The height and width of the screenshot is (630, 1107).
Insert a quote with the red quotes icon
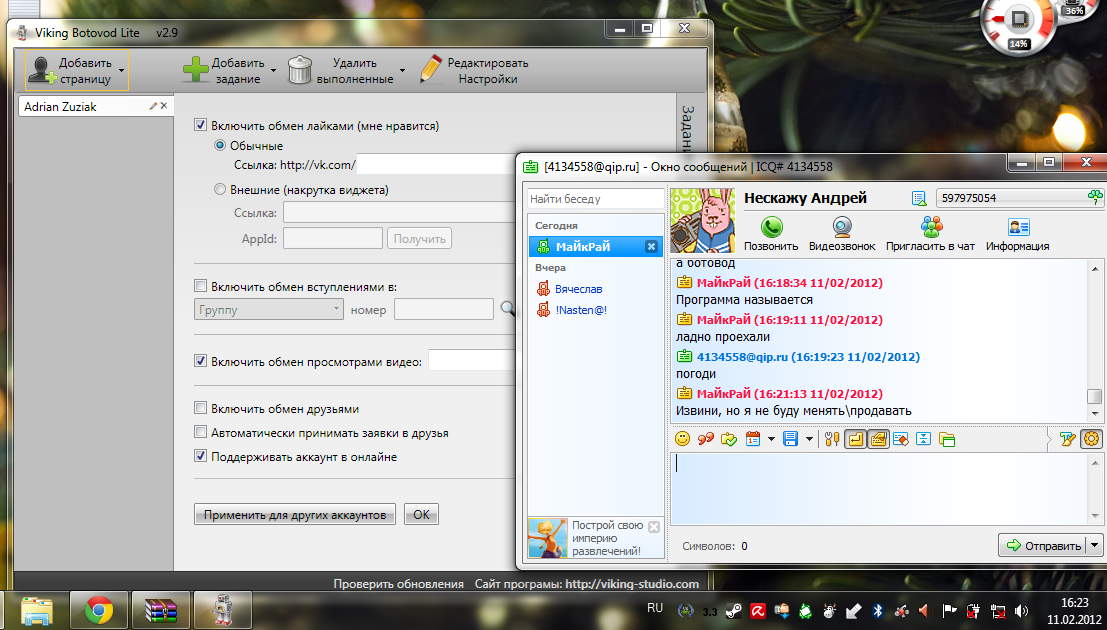pyautogui.click(x=705, y=439)
